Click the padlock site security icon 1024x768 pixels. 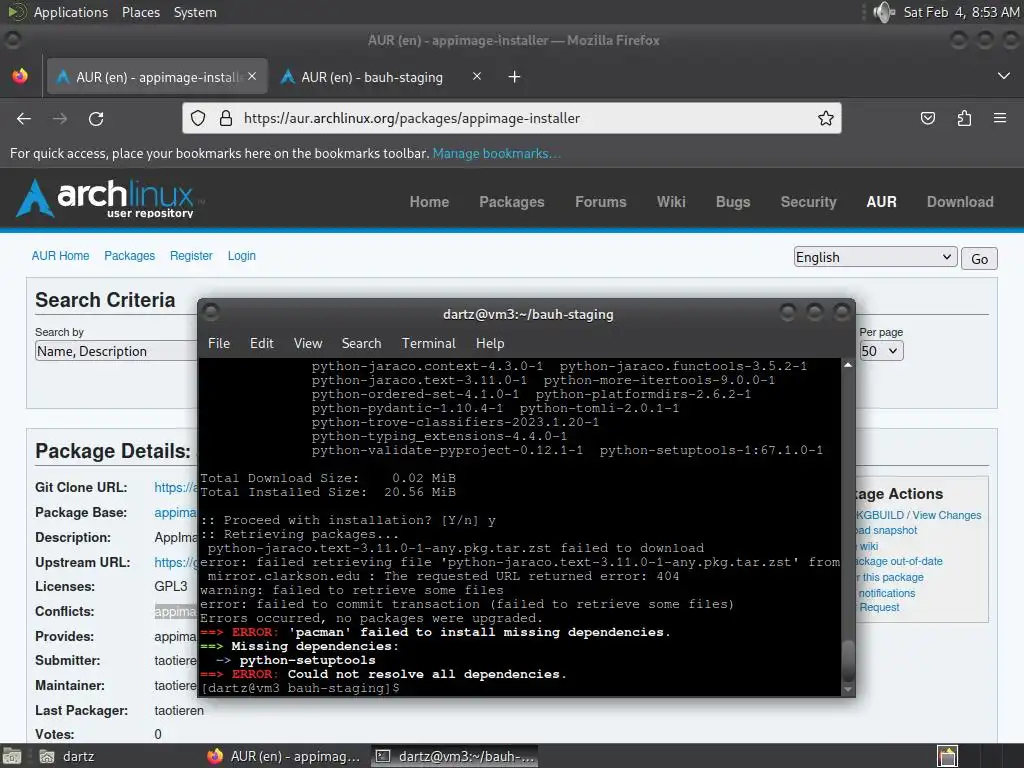click(x=226, y=118)
